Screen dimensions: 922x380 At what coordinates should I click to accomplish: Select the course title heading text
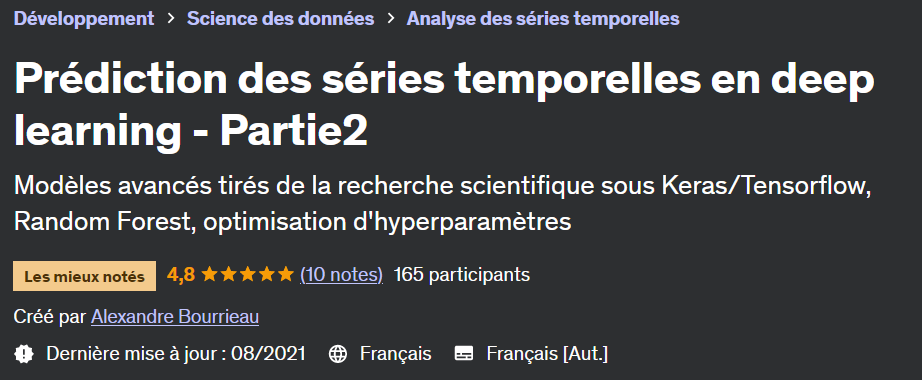tap(444, 106)
